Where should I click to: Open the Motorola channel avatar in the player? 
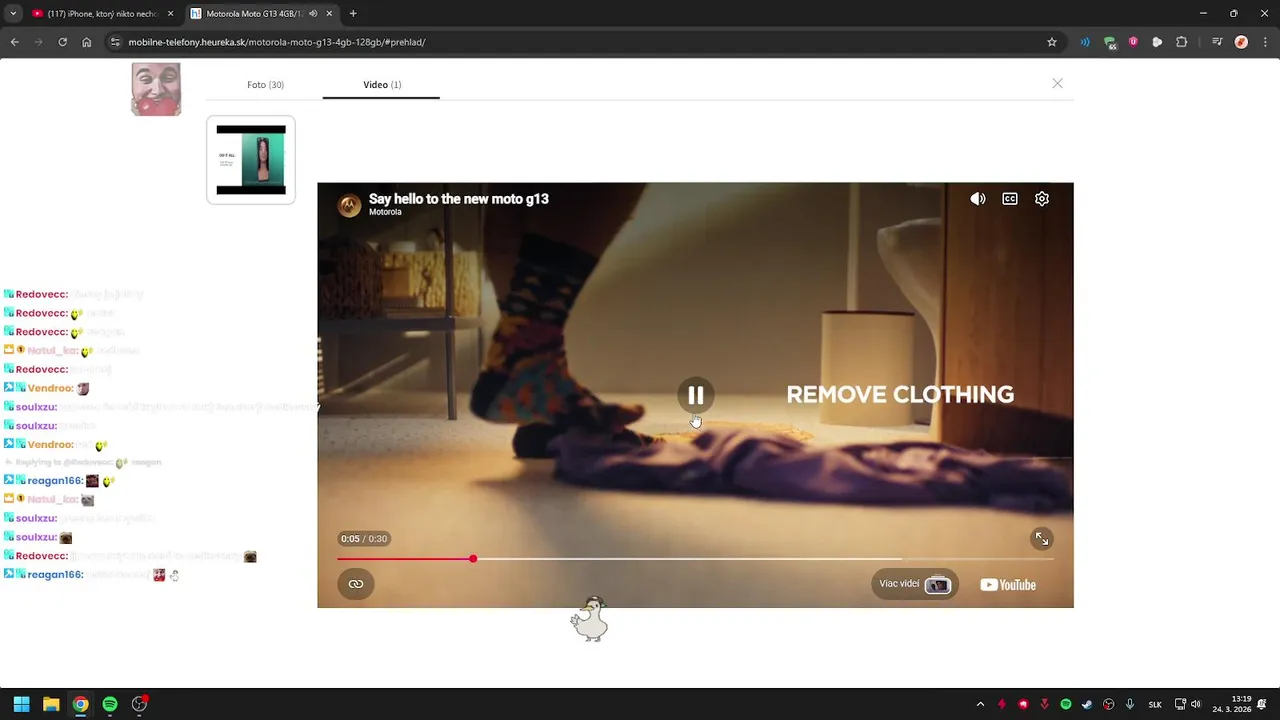click(x=349, y=205)
